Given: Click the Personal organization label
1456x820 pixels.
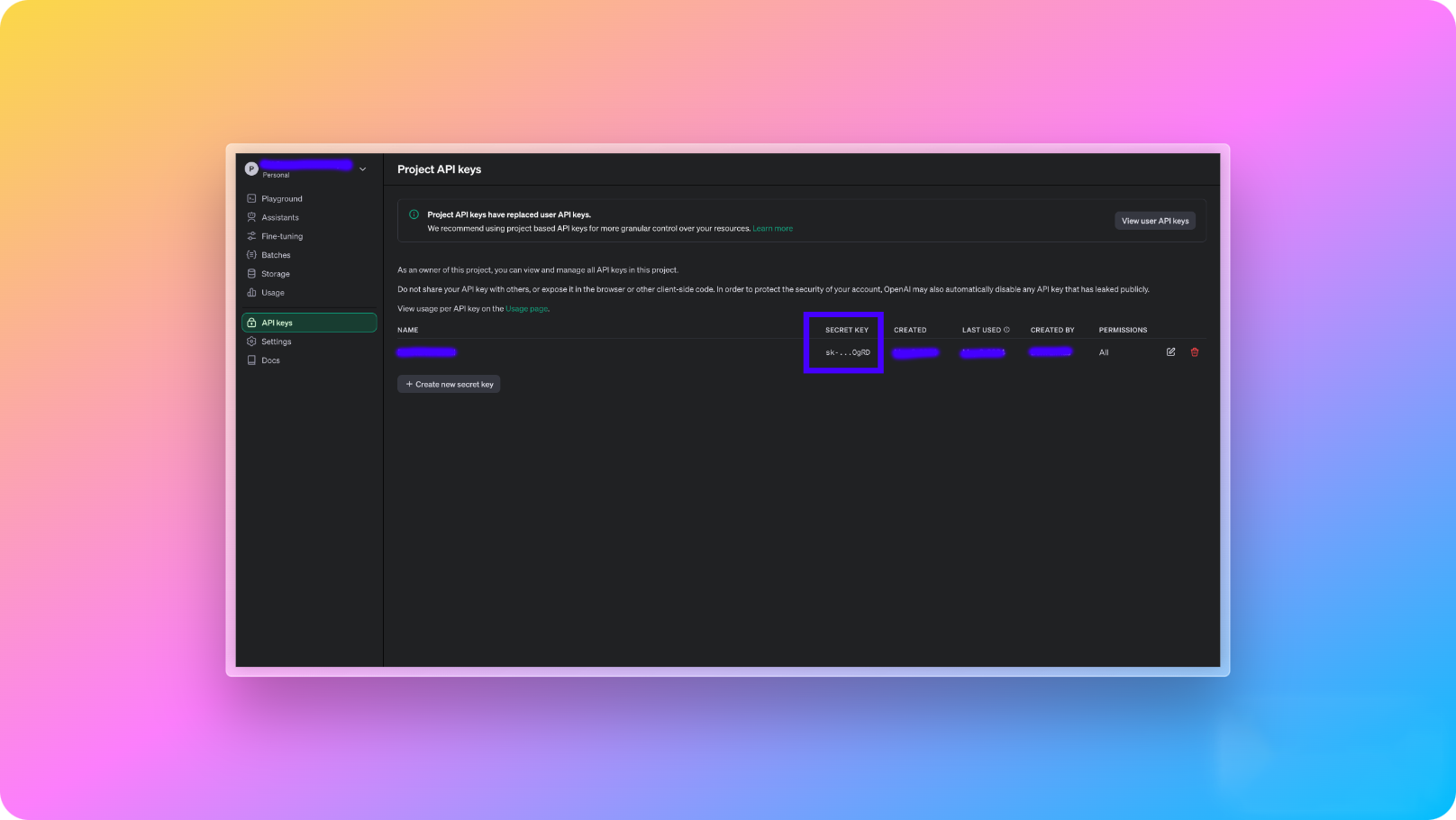Looking at the screenshot, I should pyautogui.click(x=276, y=175).
